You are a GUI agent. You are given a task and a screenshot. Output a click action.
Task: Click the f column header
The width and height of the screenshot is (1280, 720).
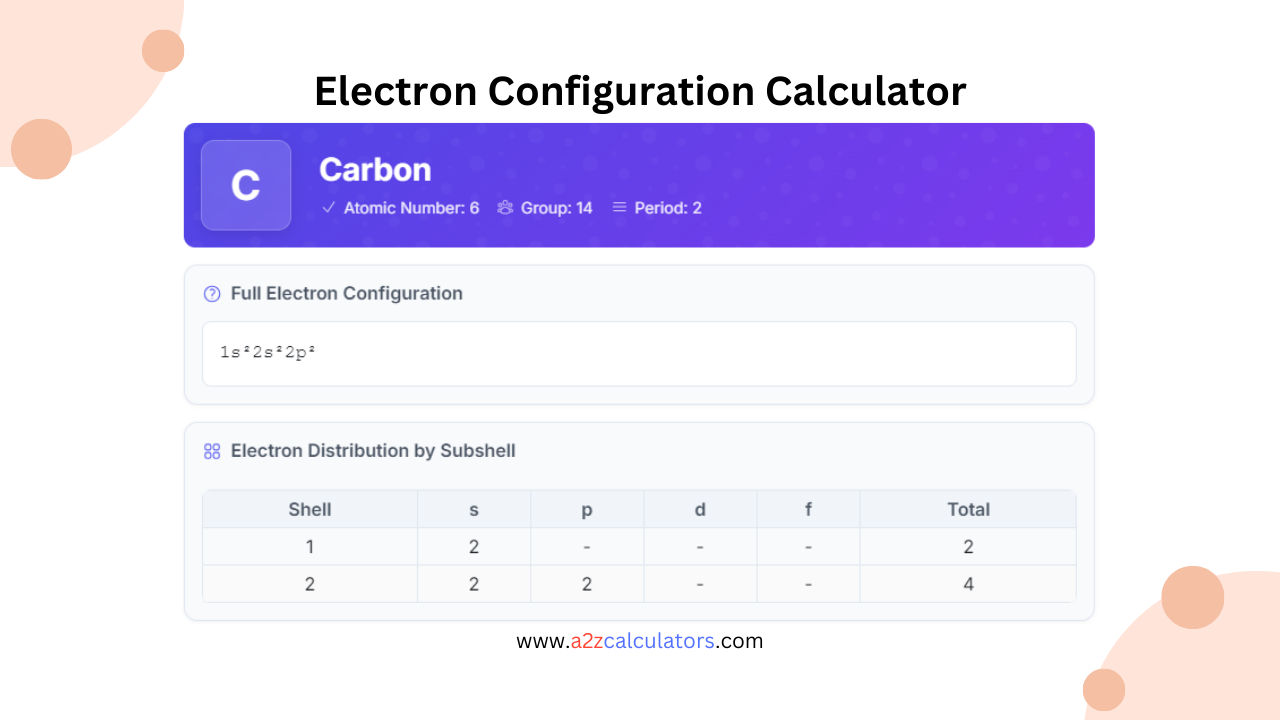click(808, 509)
